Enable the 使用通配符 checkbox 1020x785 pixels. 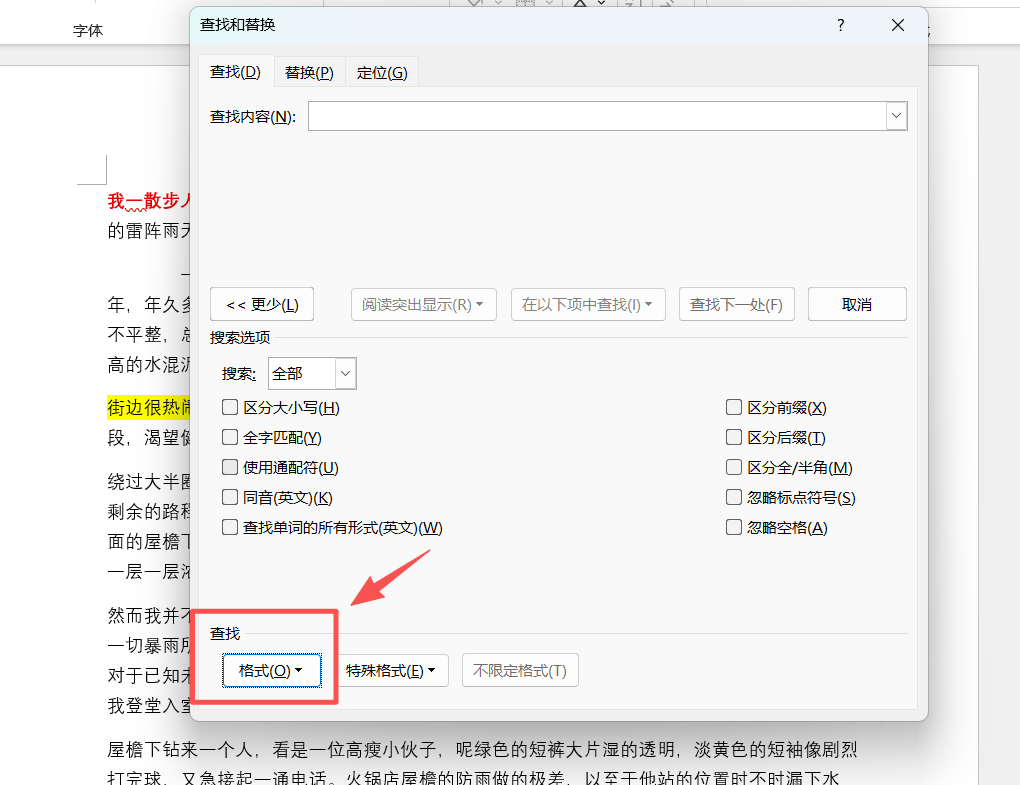(230, 467)
